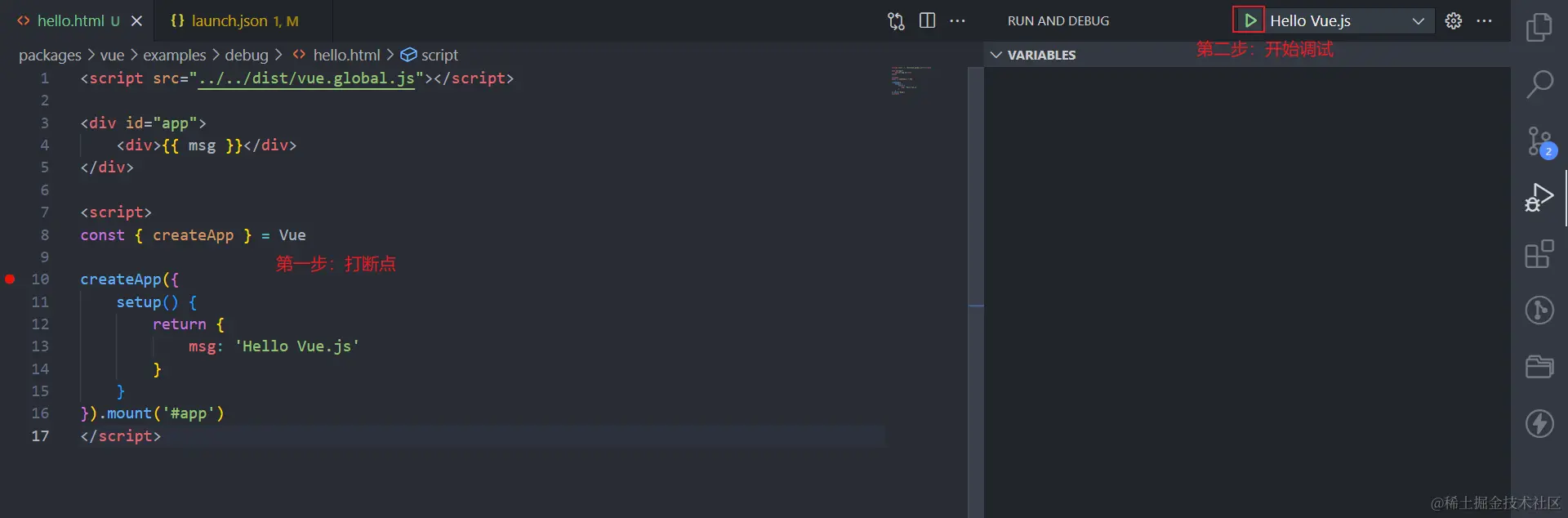Click debug breadcrumb
This screenshot has height=518, width=1568.
point(247,55)
